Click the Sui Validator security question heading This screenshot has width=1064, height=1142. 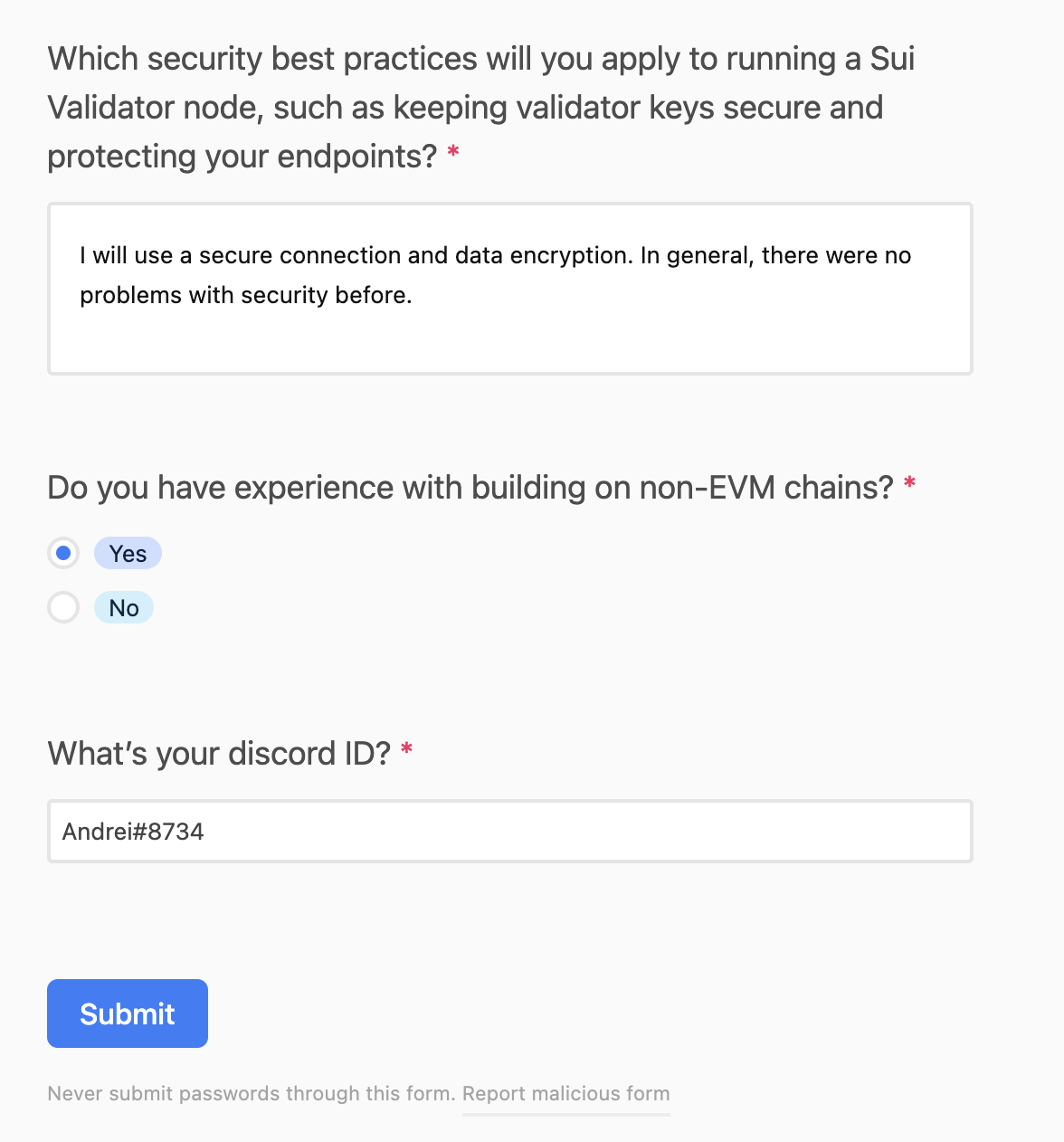(x=480, y=107)
